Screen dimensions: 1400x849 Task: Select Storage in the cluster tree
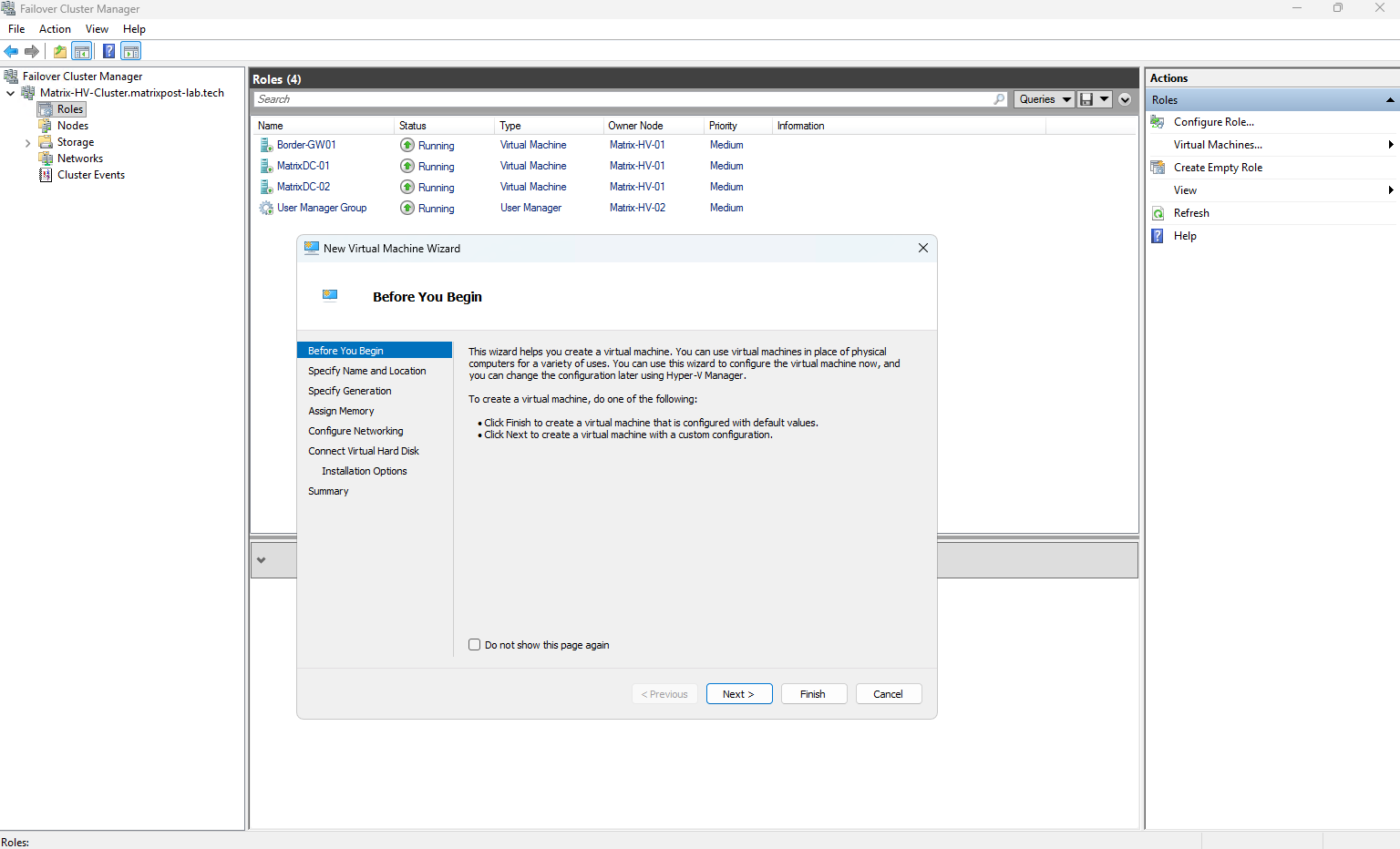tap(76, 142)
